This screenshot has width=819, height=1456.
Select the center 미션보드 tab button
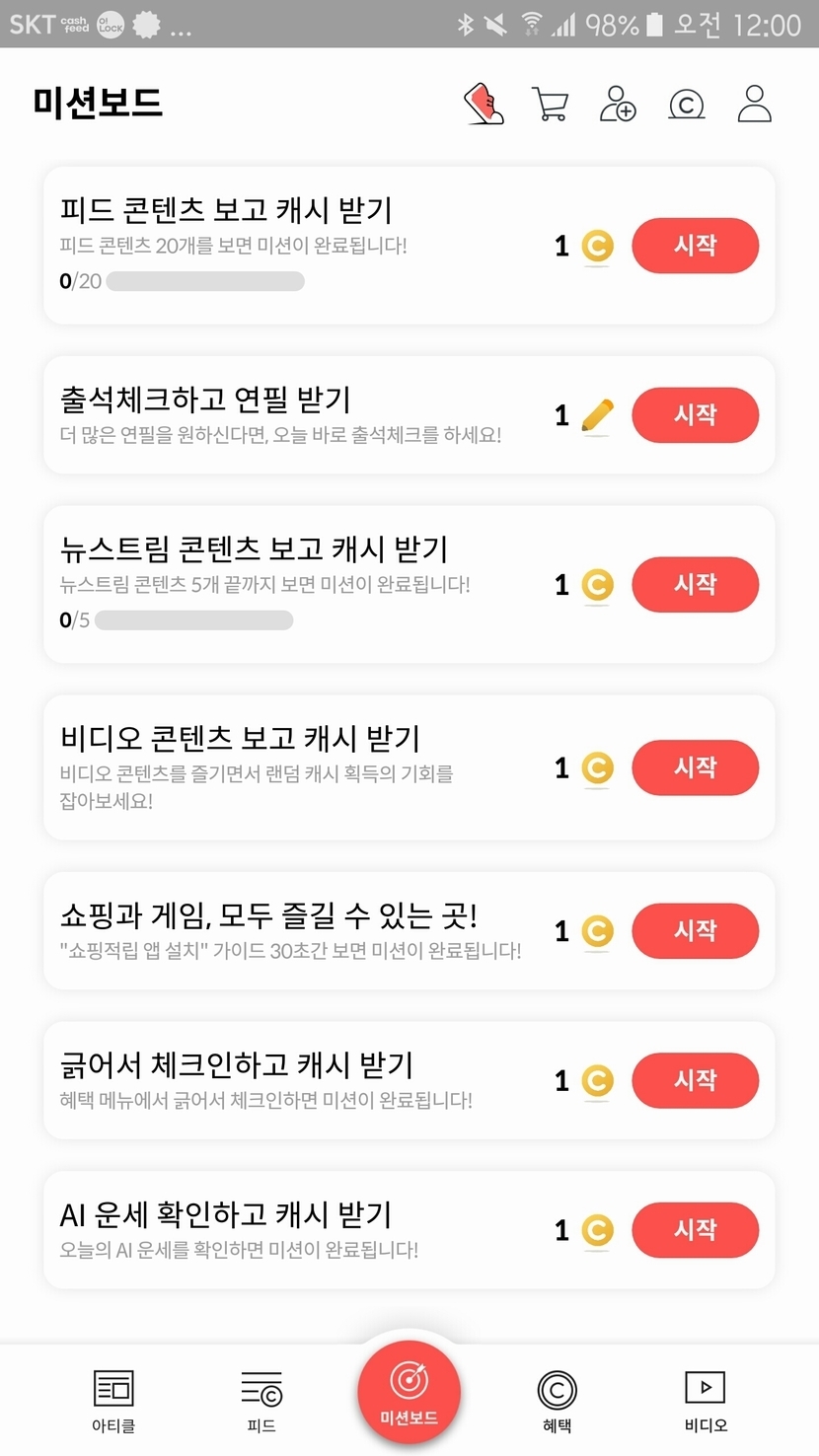tap(409, 1393)
